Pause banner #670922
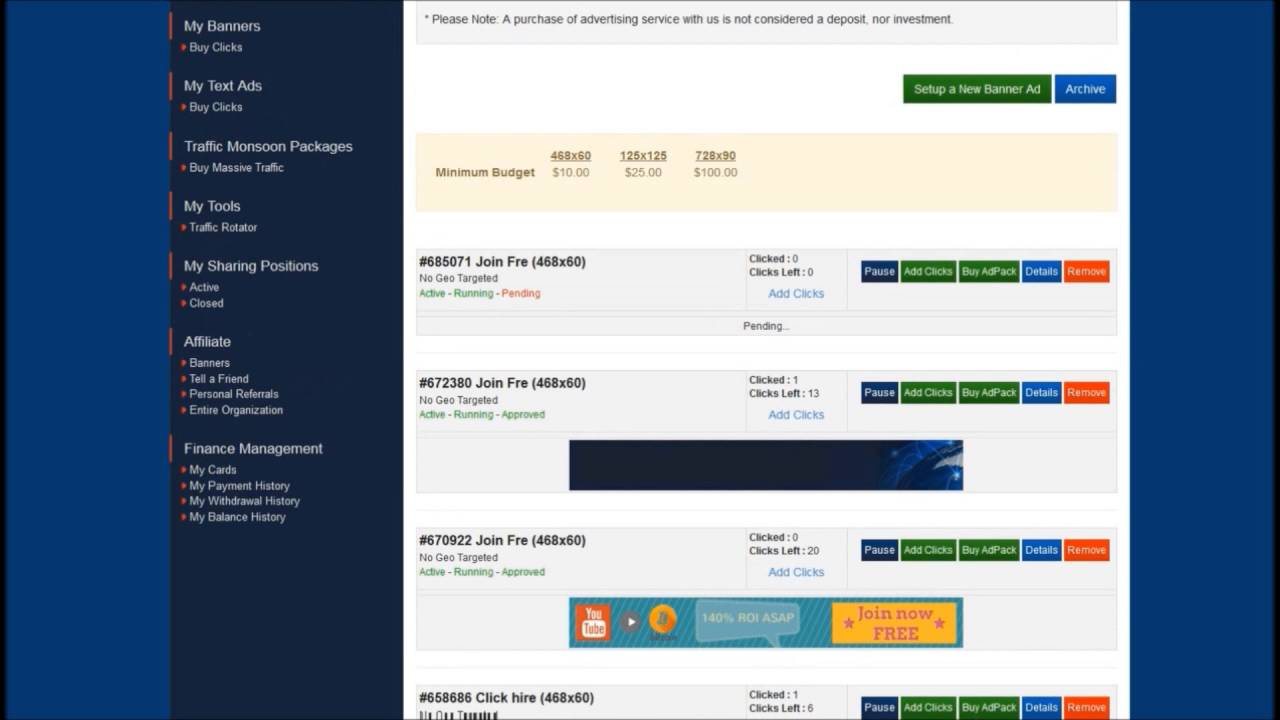 [879, 550]
